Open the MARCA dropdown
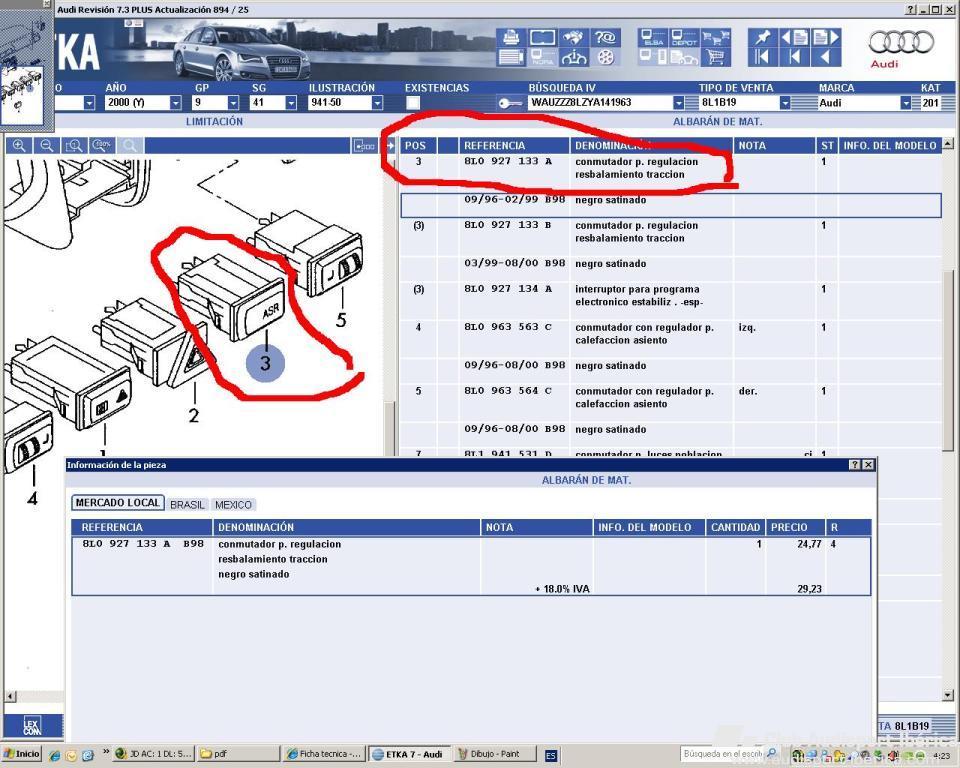 pyautogui.click(x=906, y=103)
